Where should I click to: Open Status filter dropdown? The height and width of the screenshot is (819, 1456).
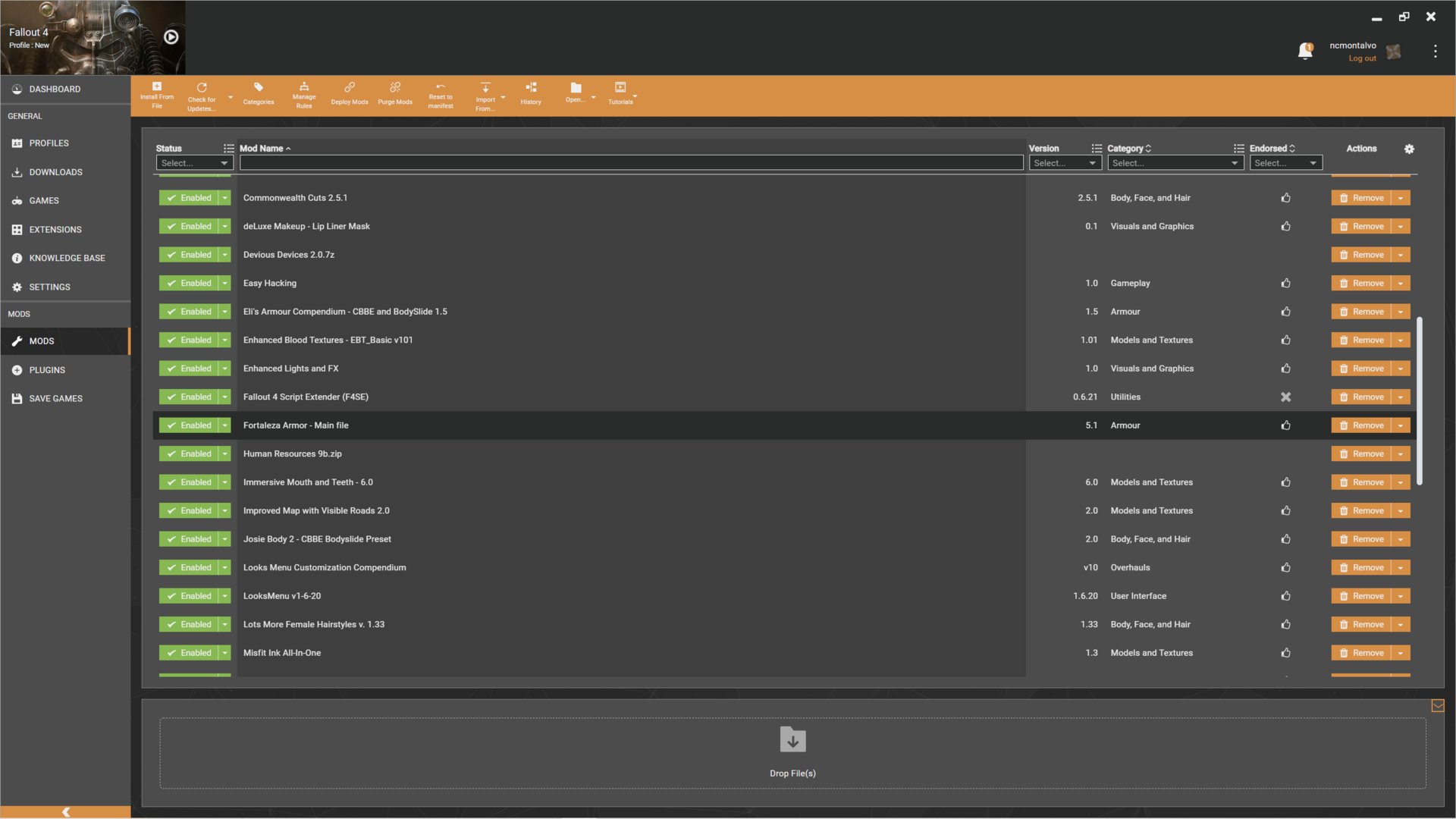[x=194, y=163]
